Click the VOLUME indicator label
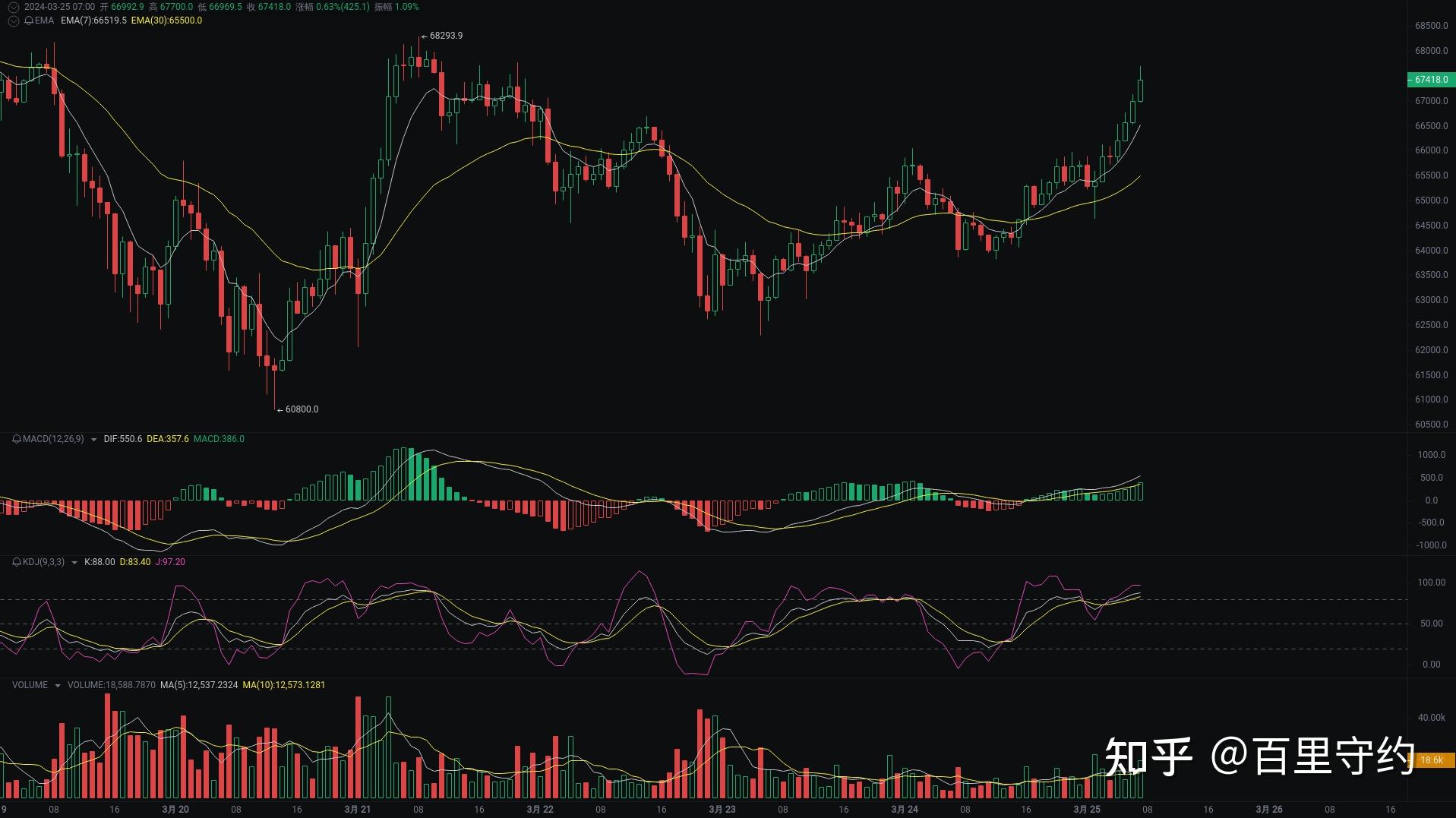Viewport: 1456px width, 818px height. pos(30,685)
